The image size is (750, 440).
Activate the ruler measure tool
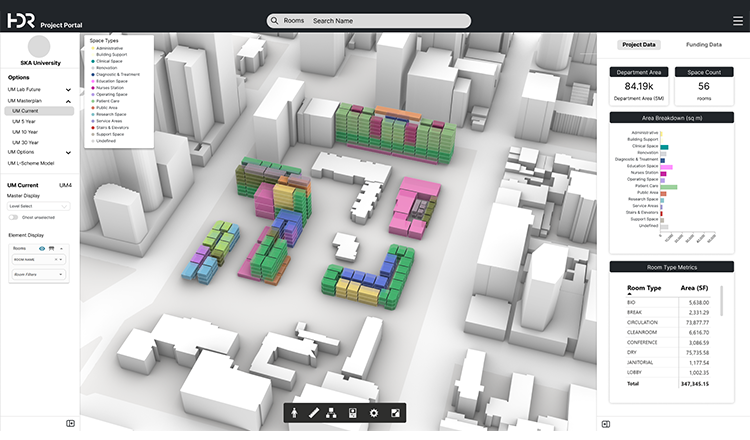(313, 413)
